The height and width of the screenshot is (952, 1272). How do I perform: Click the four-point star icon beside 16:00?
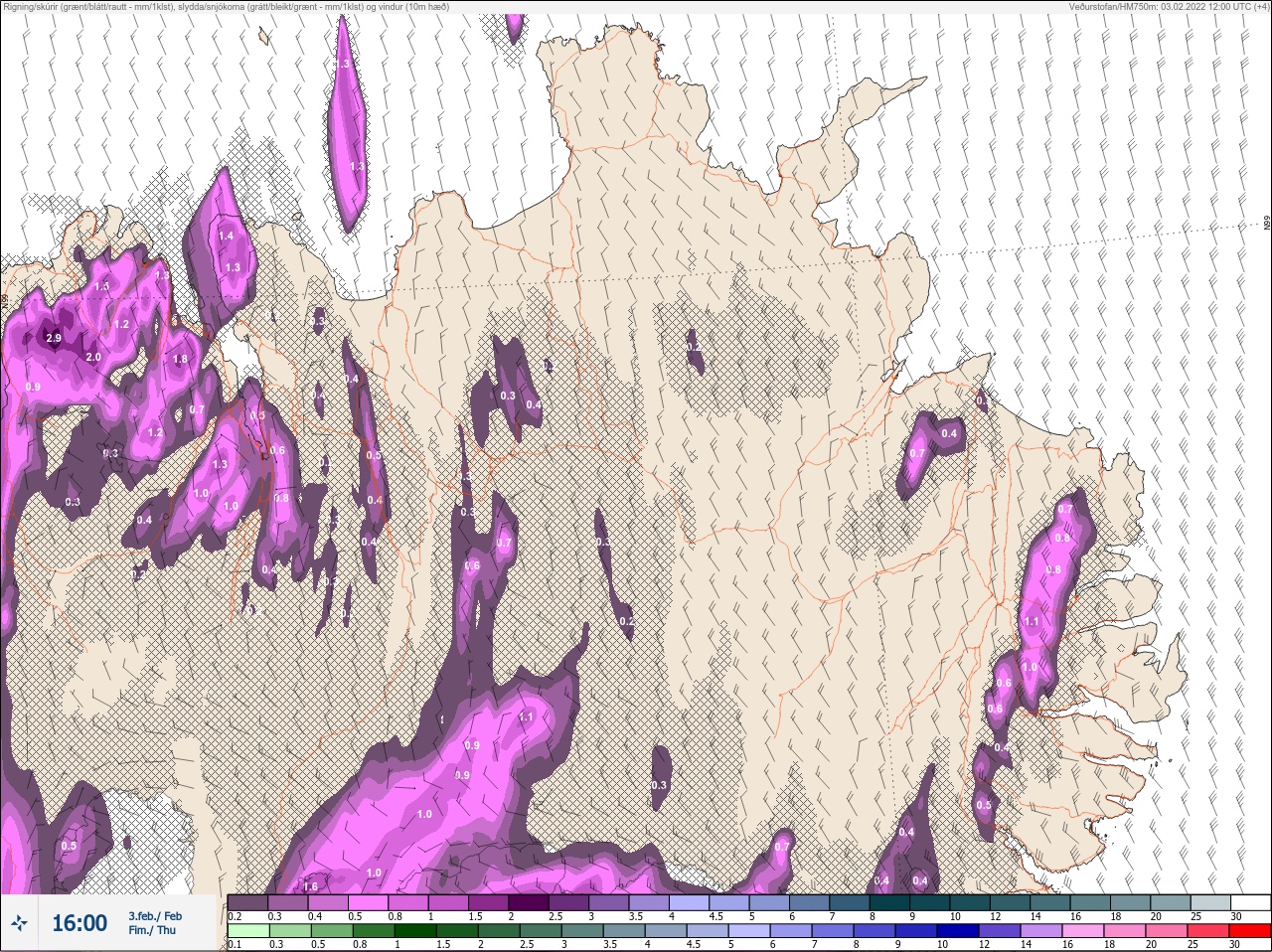[19, 923]
